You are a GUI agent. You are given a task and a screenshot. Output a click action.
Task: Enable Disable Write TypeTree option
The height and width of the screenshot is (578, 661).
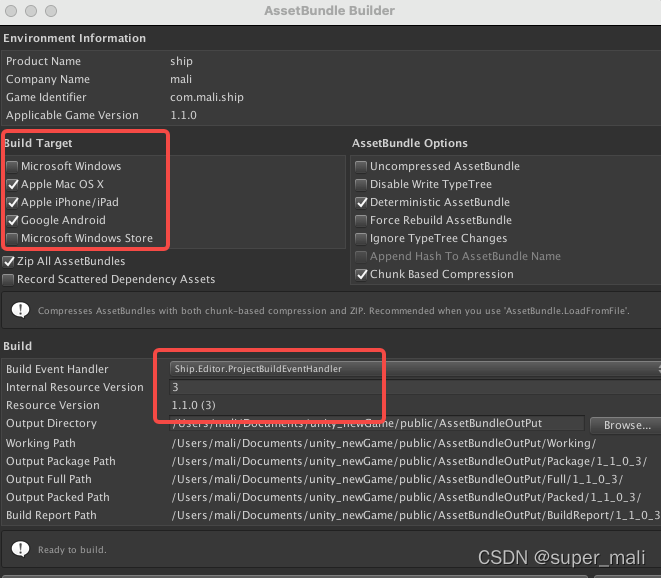tap(361, 185)
